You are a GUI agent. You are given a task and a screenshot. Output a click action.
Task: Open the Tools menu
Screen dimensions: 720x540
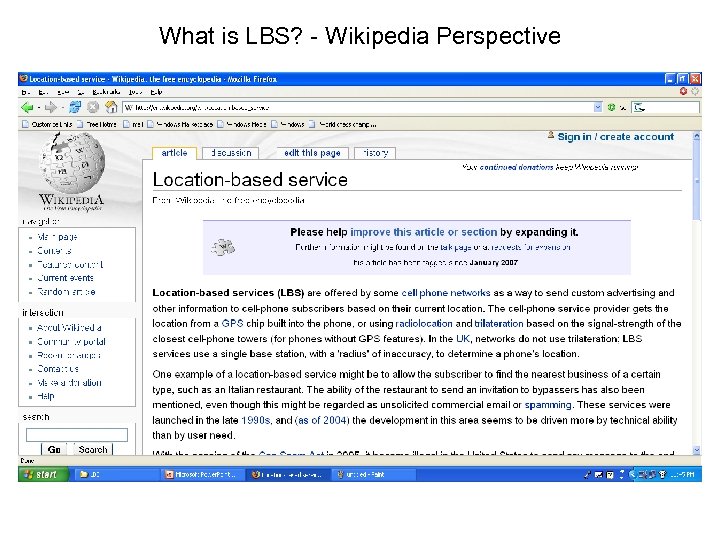click(135, 92)
